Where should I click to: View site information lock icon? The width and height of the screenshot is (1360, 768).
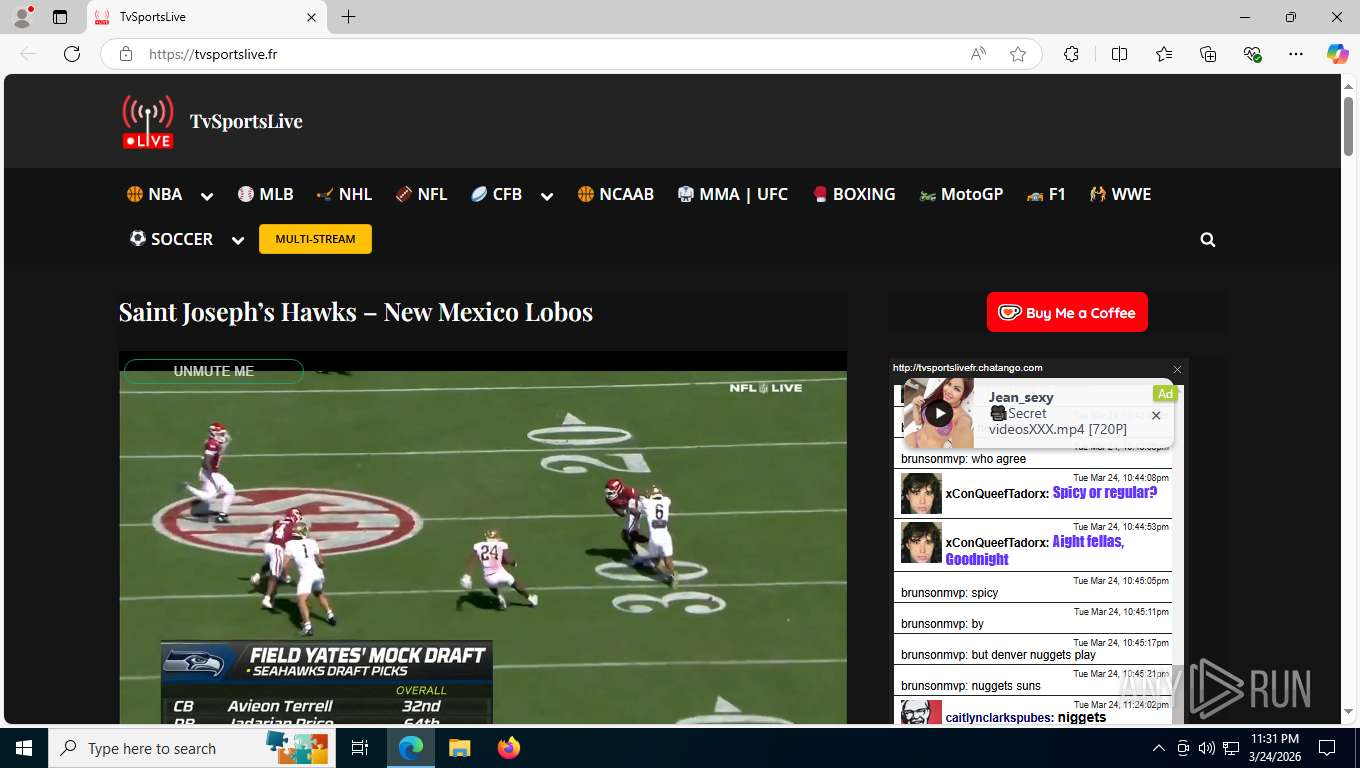click(x=126, y=54)
